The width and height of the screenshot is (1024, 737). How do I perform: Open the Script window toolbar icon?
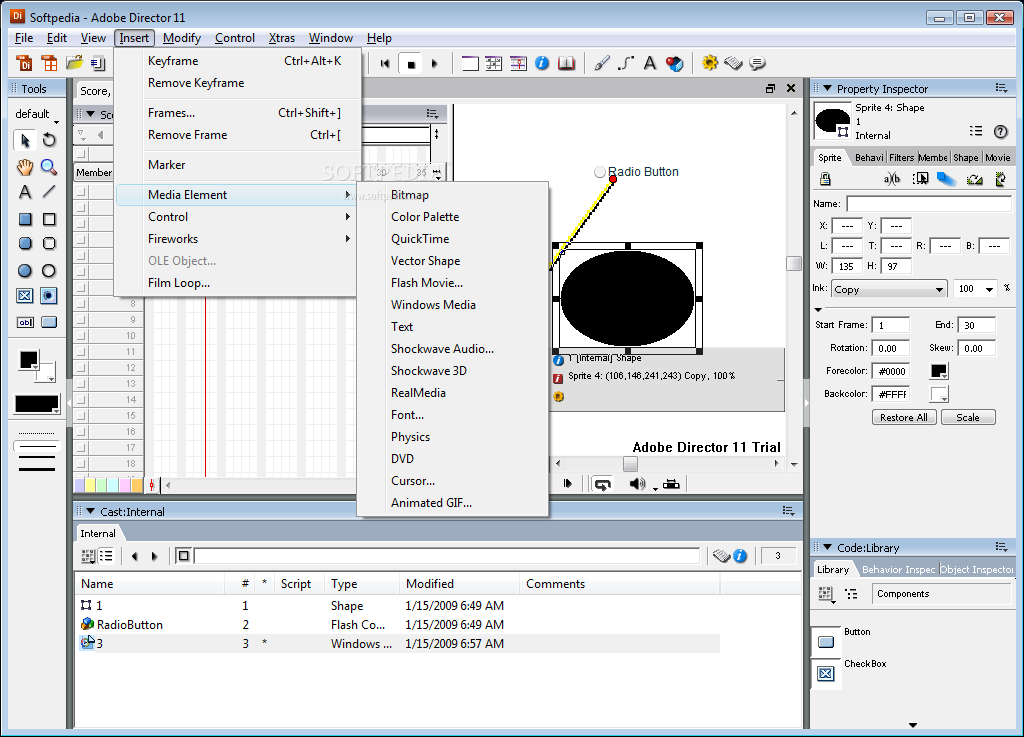pos(733,63)
